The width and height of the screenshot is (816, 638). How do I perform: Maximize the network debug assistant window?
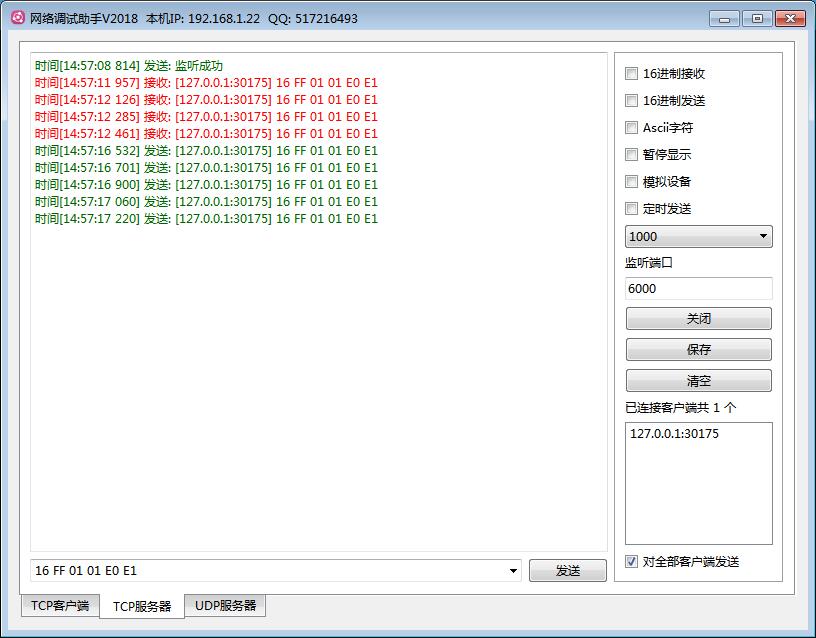point(756,18)
